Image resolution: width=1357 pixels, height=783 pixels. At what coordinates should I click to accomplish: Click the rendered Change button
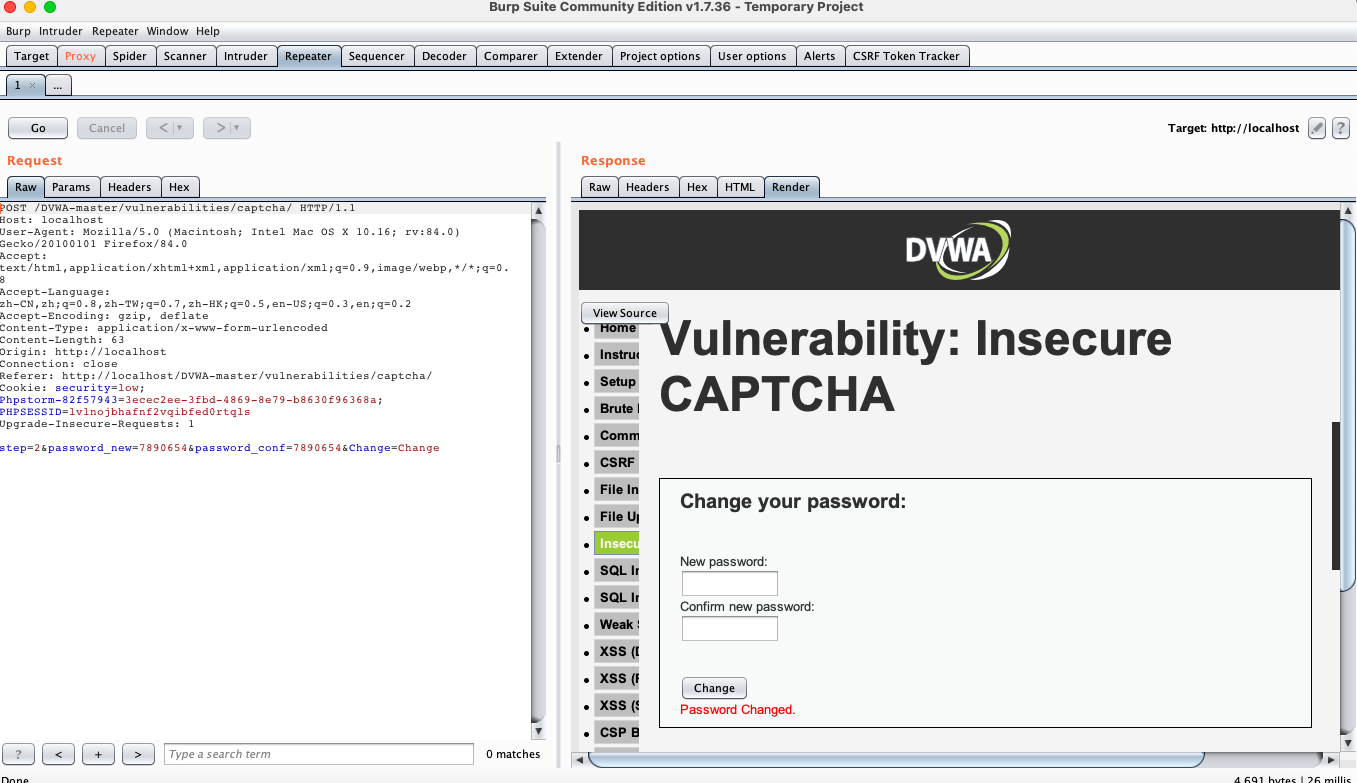click(x=714, y=688)
